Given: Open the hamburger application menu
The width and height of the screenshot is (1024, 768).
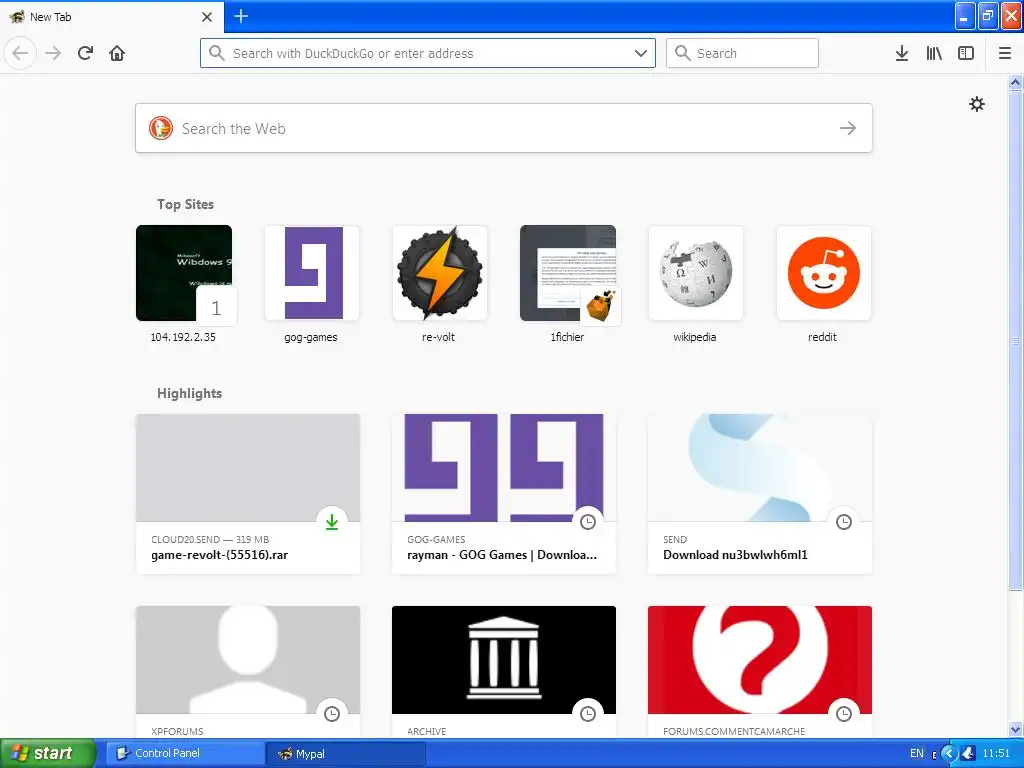Looking at the screenshot, I should [1004, 53].
